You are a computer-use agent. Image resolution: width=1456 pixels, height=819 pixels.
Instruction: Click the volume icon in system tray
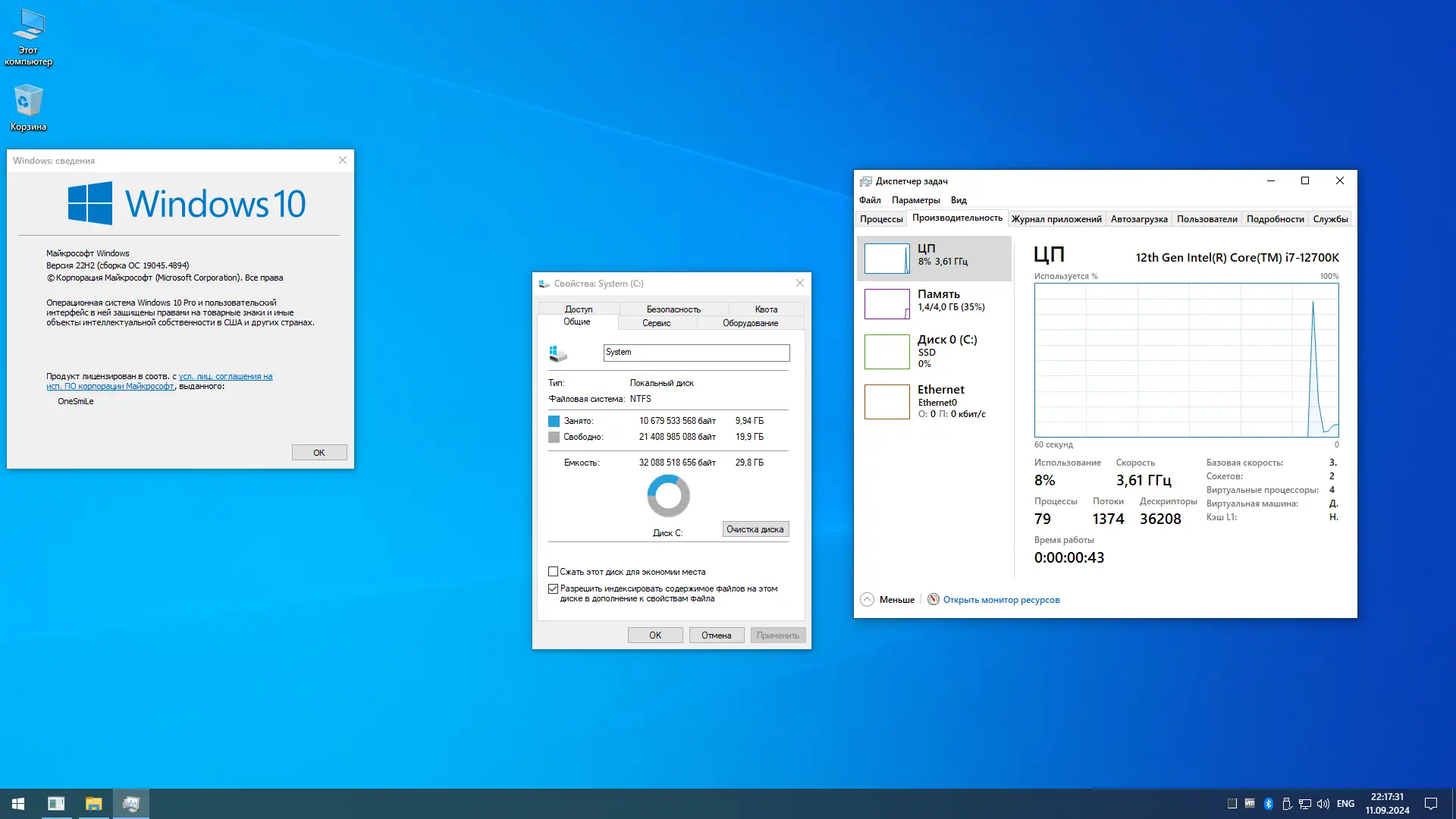[1323, 804]
